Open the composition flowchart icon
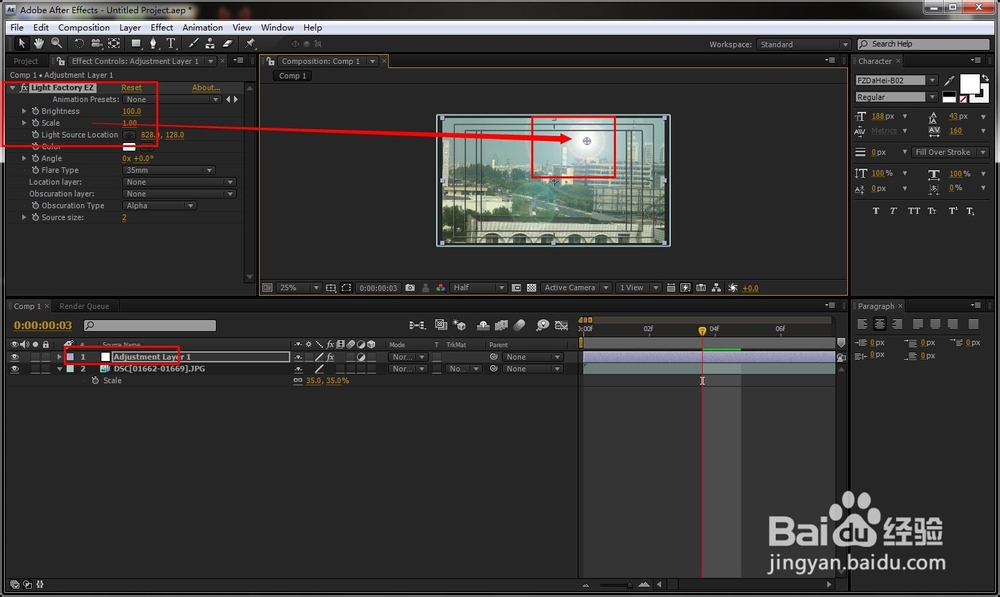The image size is (1000, 597). click(716, 288)
